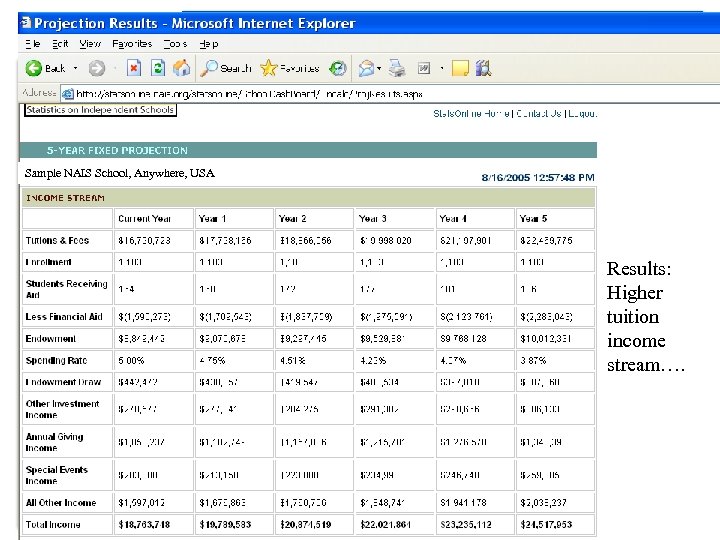Open the Back history dropdown arrow

click(75, 68)
